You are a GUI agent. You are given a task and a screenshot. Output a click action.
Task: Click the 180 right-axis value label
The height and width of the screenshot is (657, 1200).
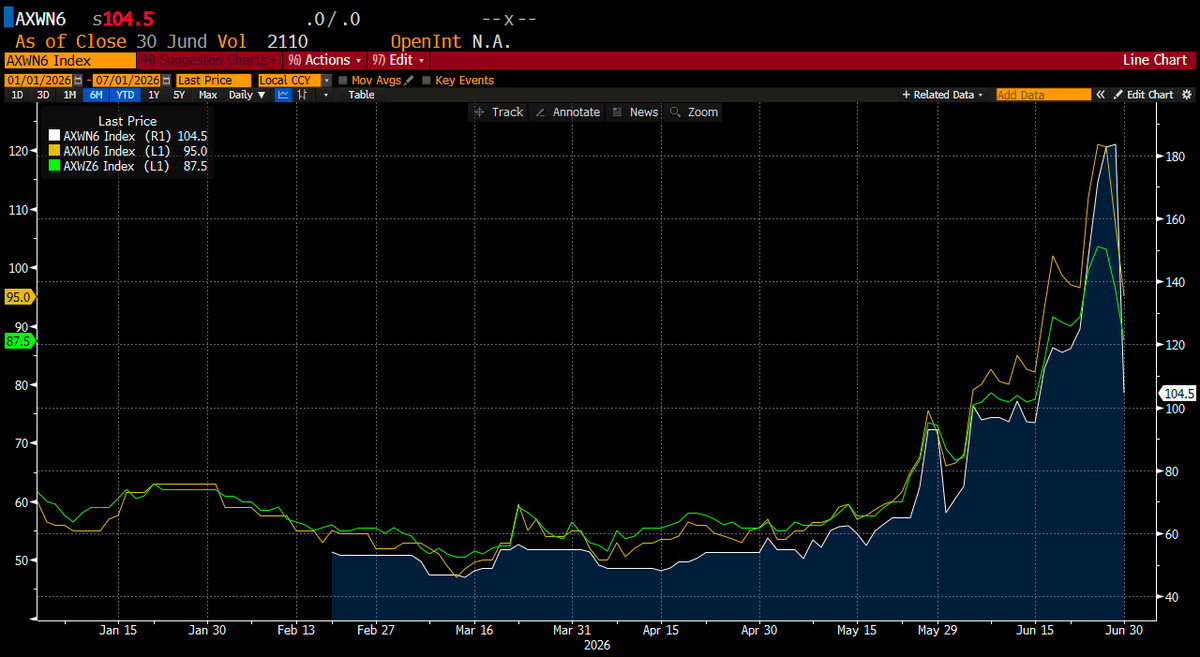1174,157
